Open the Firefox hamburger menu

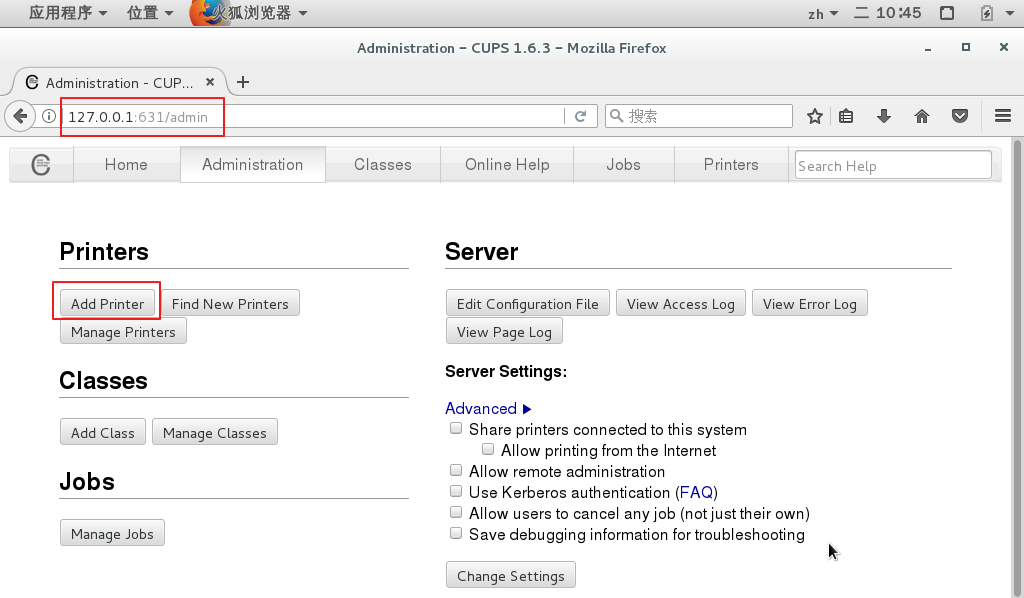click(1003, 117)
